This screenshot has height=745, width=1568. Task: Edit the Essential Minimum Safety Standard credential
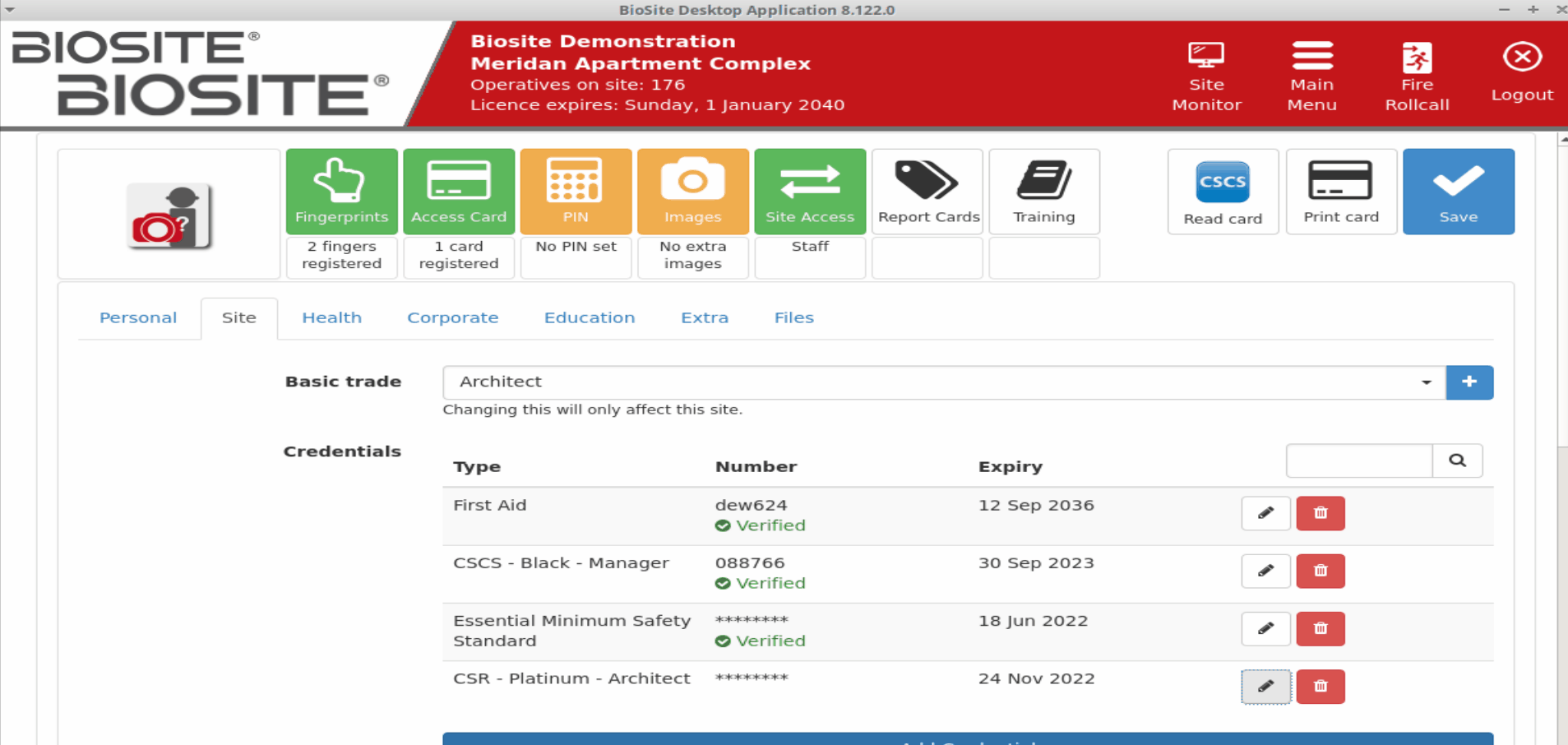(x=1265, y=628)
